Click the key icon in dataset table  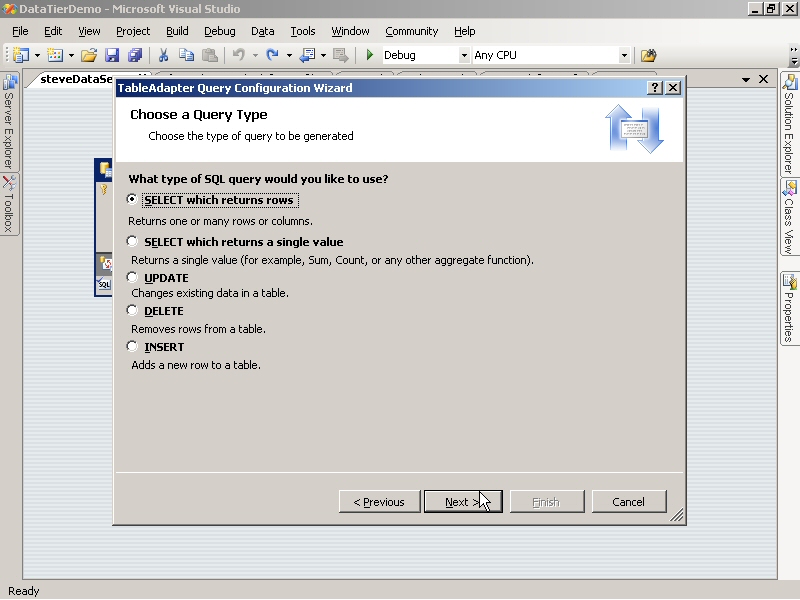pos(104,189)
